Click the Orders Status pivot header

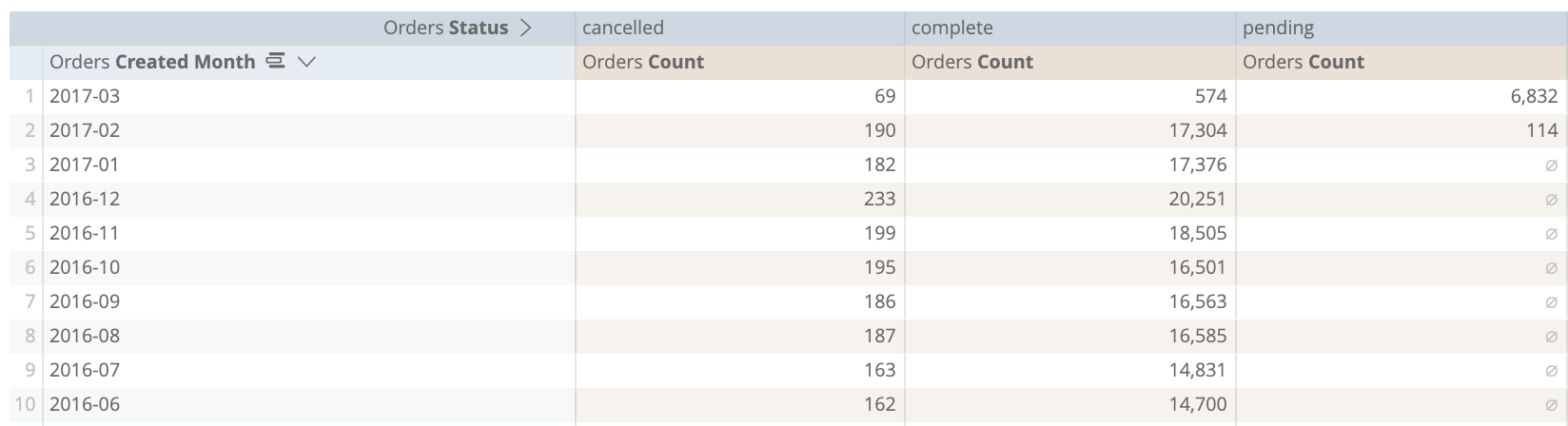click(x=445, y=28)
